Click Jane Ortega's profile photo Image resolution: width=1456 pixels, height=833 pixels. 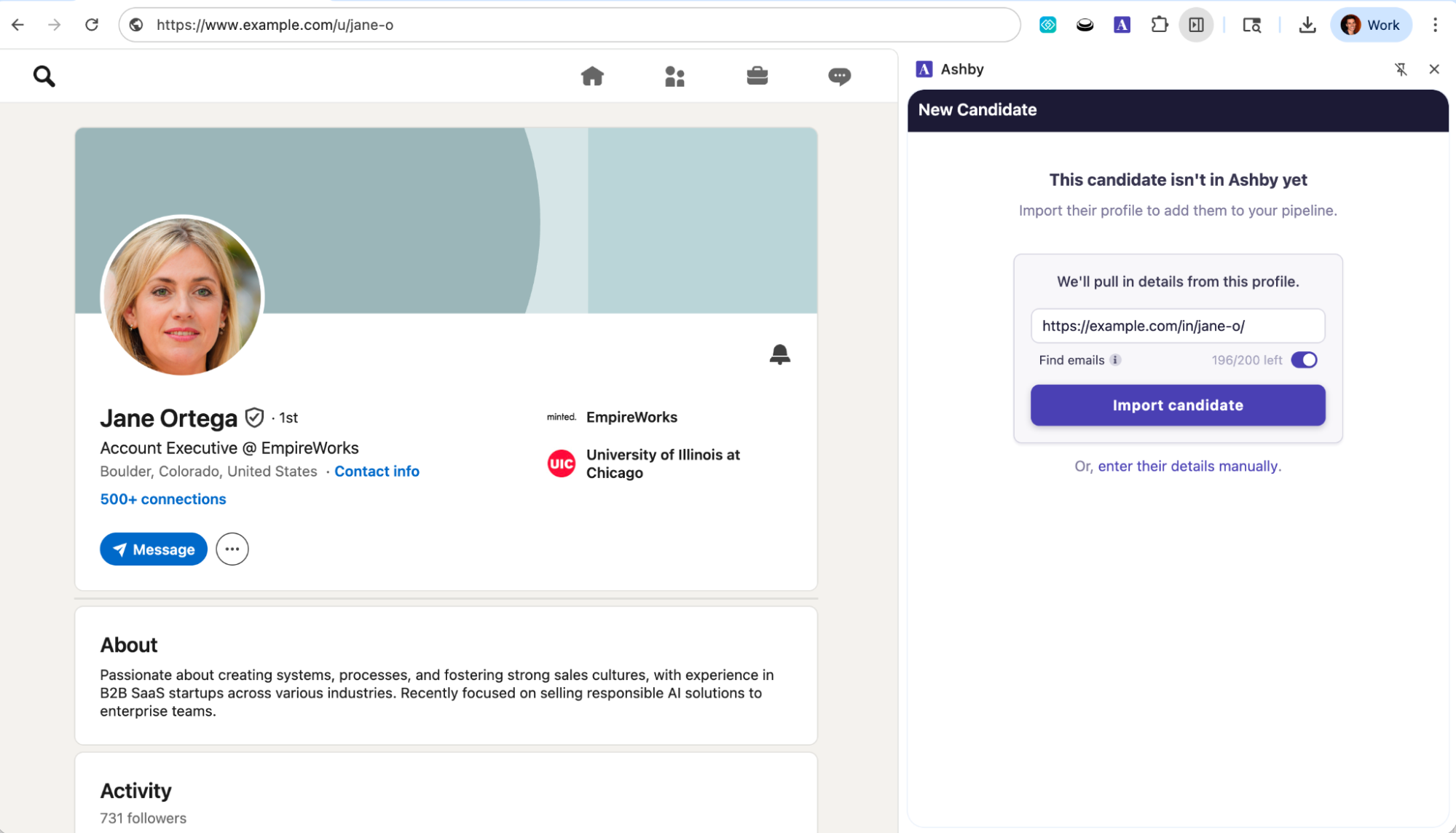click(x=182, y=296)
